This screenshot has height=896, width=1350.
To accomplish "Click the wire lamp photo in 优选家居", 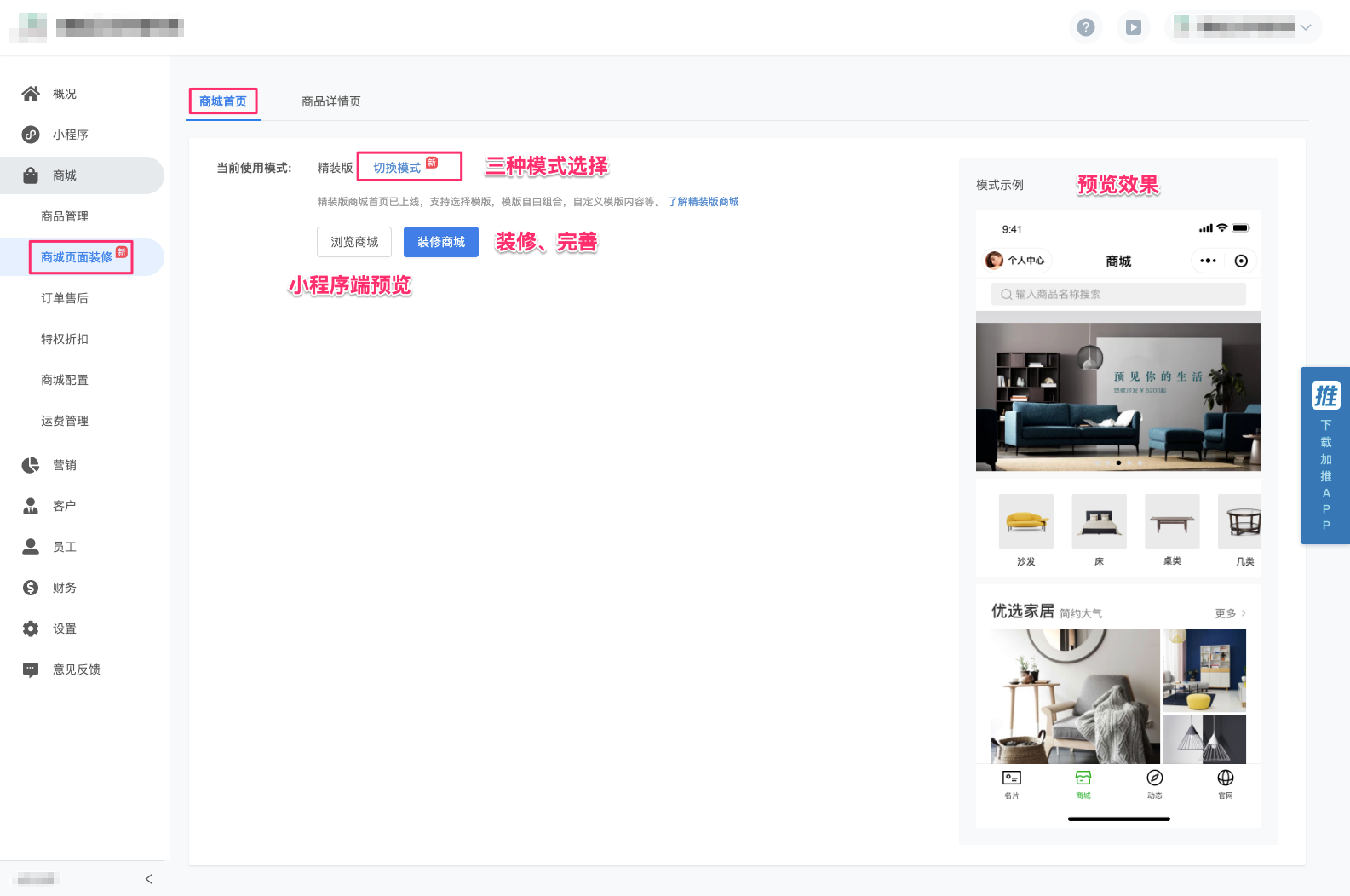I will point(1204,739).
